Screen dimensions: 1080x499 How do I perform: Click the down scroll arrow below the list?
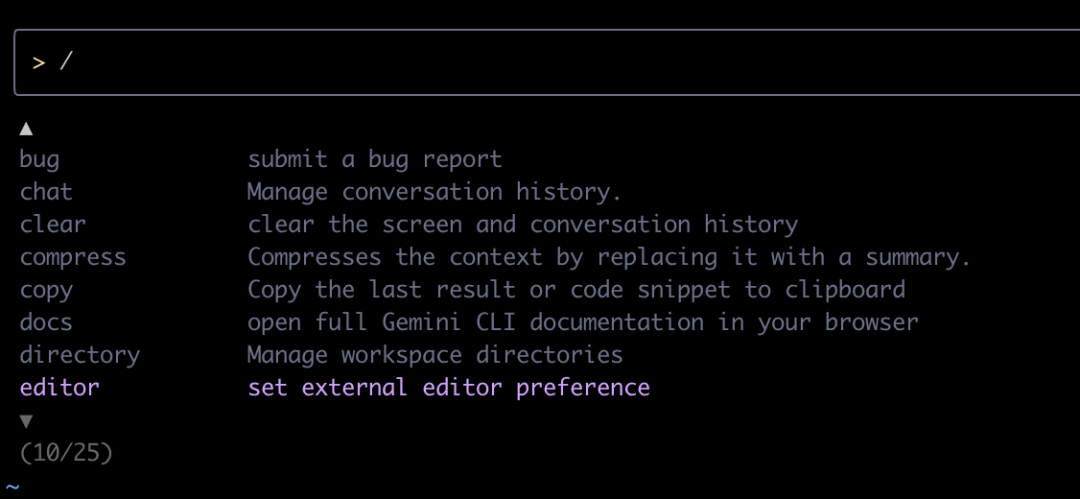click(x=26, y=420)
